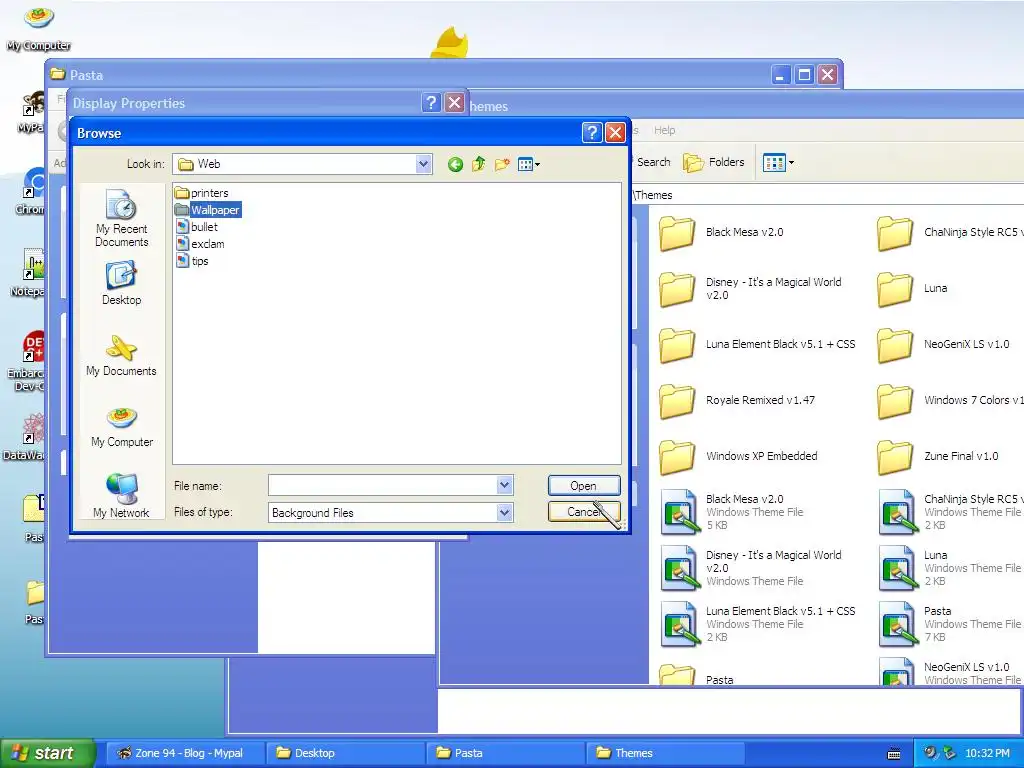Select the Zune Final v1.0 folder
This screenshot has width=1024, height=768.
(x=938, y=456)
